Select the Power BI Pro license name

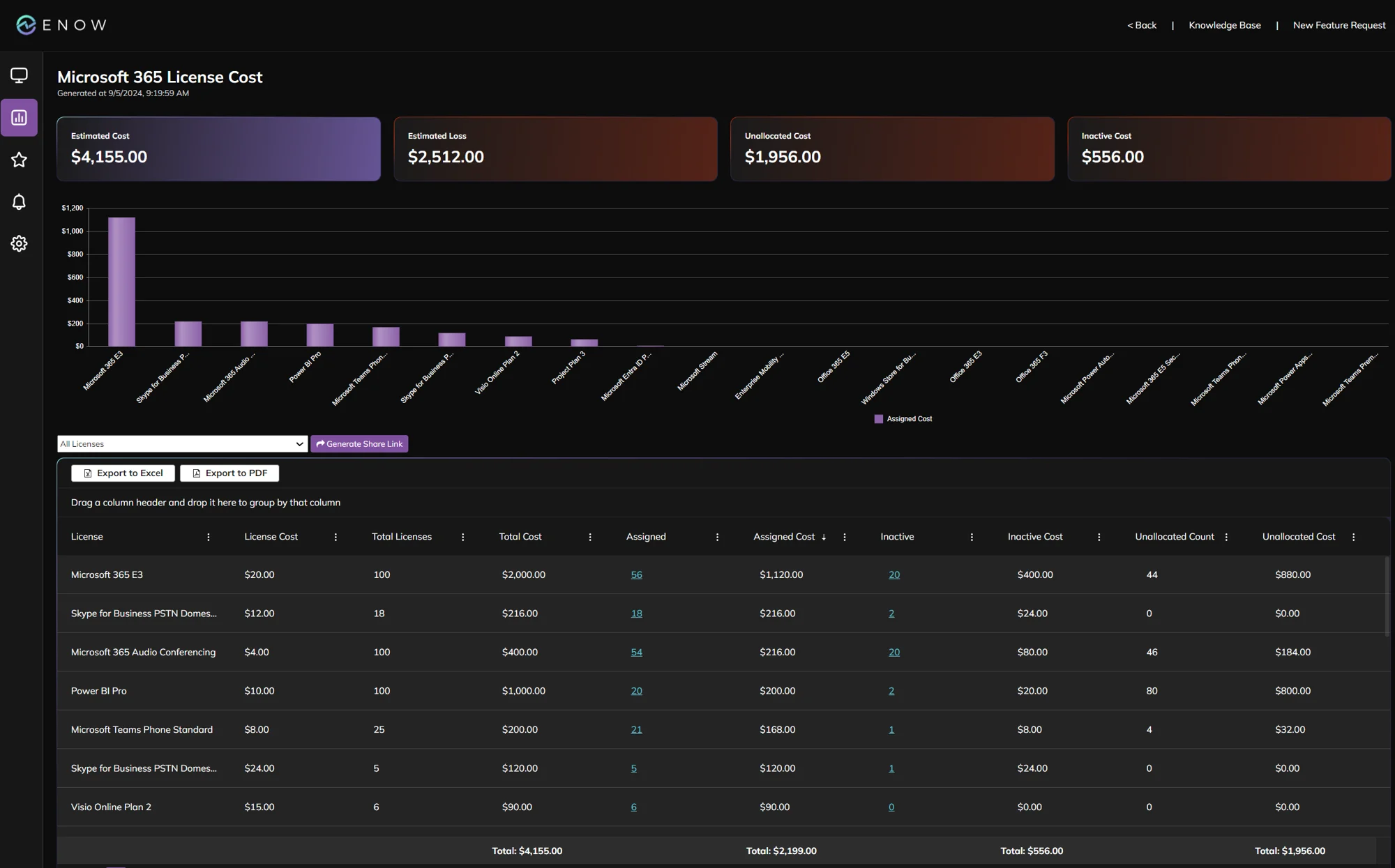[x=99, y=691]
